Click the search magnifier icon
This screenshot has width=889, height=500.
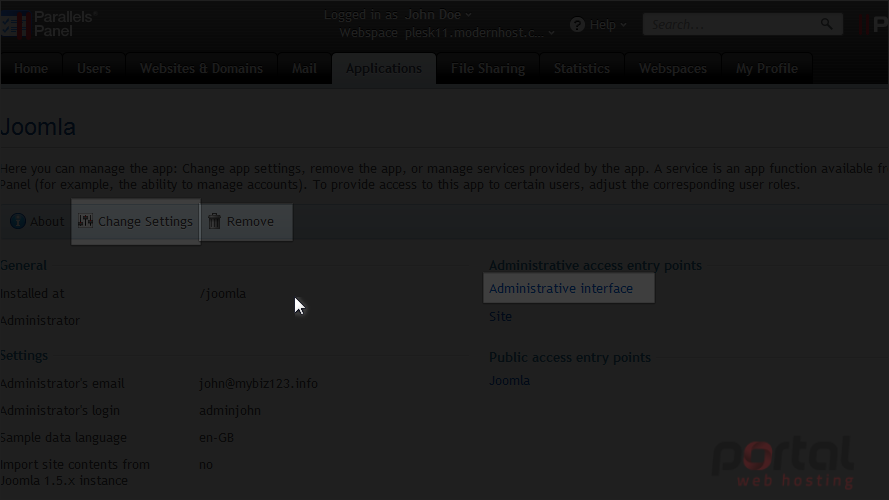click(x=827, y=24)
